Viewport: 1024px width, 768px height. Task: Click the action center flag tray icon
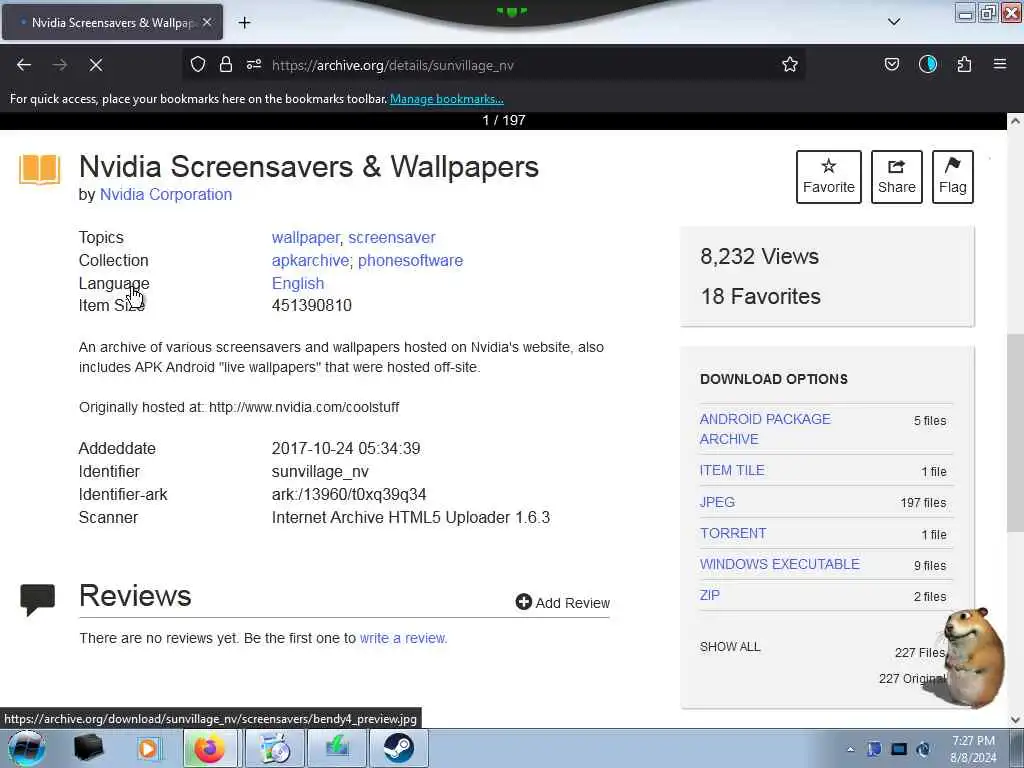[874, 749]
